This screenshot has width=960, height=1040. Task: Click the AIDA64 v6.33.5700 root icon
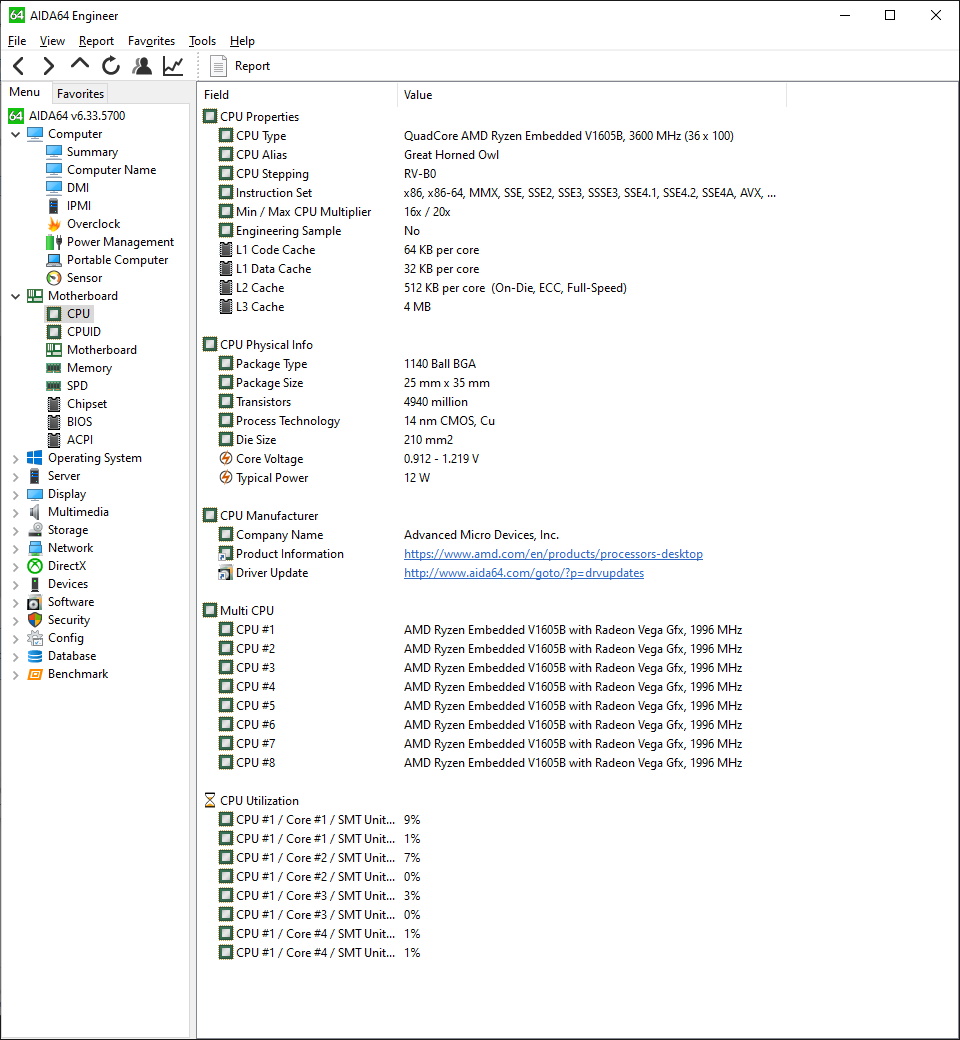point(16,115)
